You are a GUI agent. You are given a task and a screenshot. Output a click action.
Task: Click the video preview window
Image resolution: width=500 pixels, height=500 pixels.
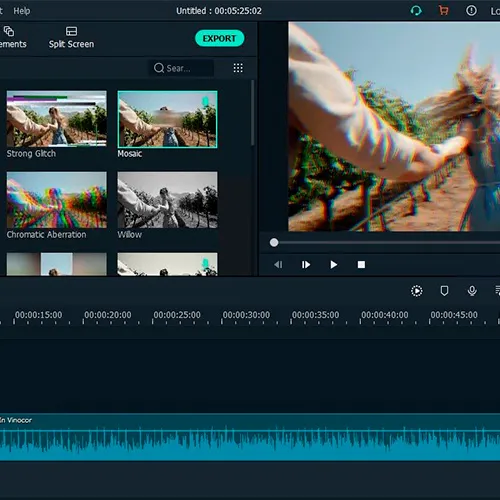394,127
